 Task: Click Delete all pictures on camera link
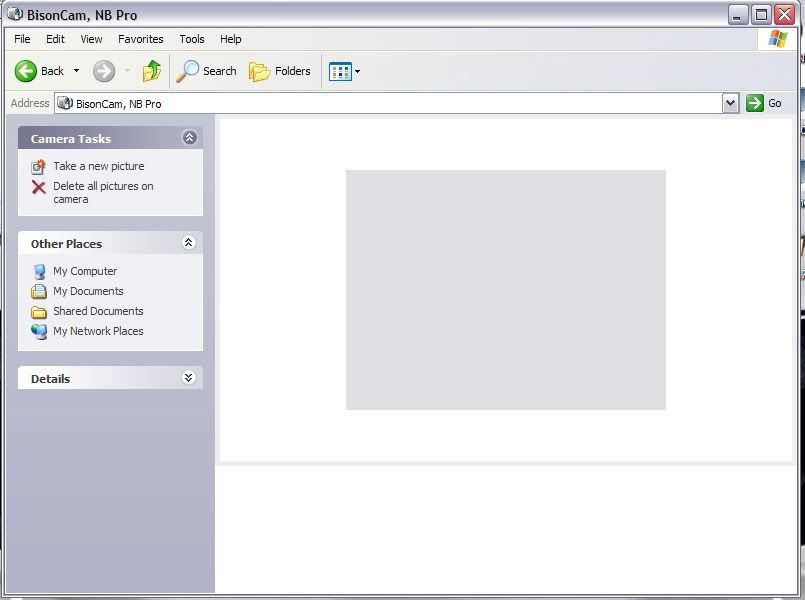[x=103, y=192]
